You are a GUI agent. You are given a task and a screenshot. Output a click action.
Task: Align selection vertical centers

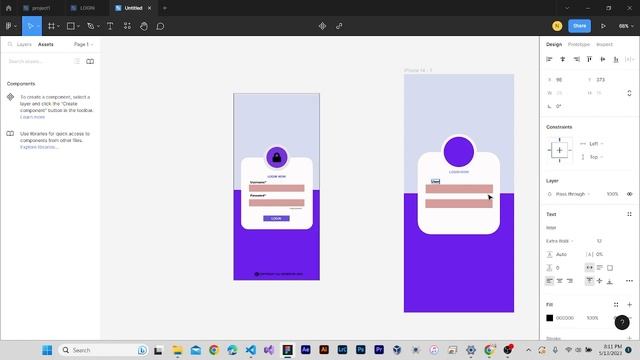click(x=602, y=59)
